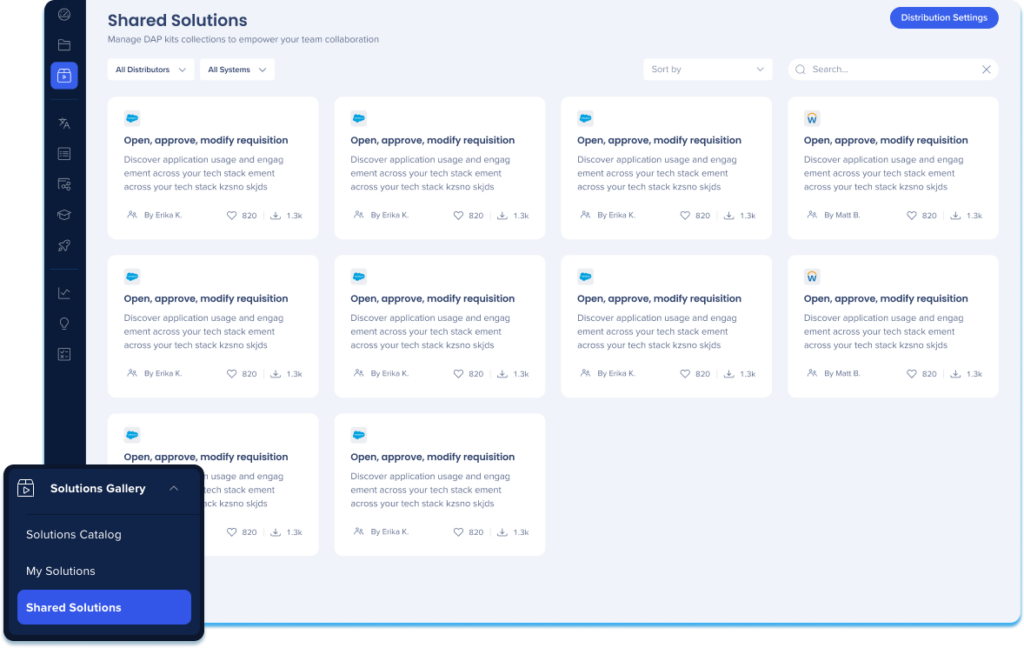The height and width of the screenshot is (648, 1024).
Task: Open Distribution Settings
Action: [943, 17]
